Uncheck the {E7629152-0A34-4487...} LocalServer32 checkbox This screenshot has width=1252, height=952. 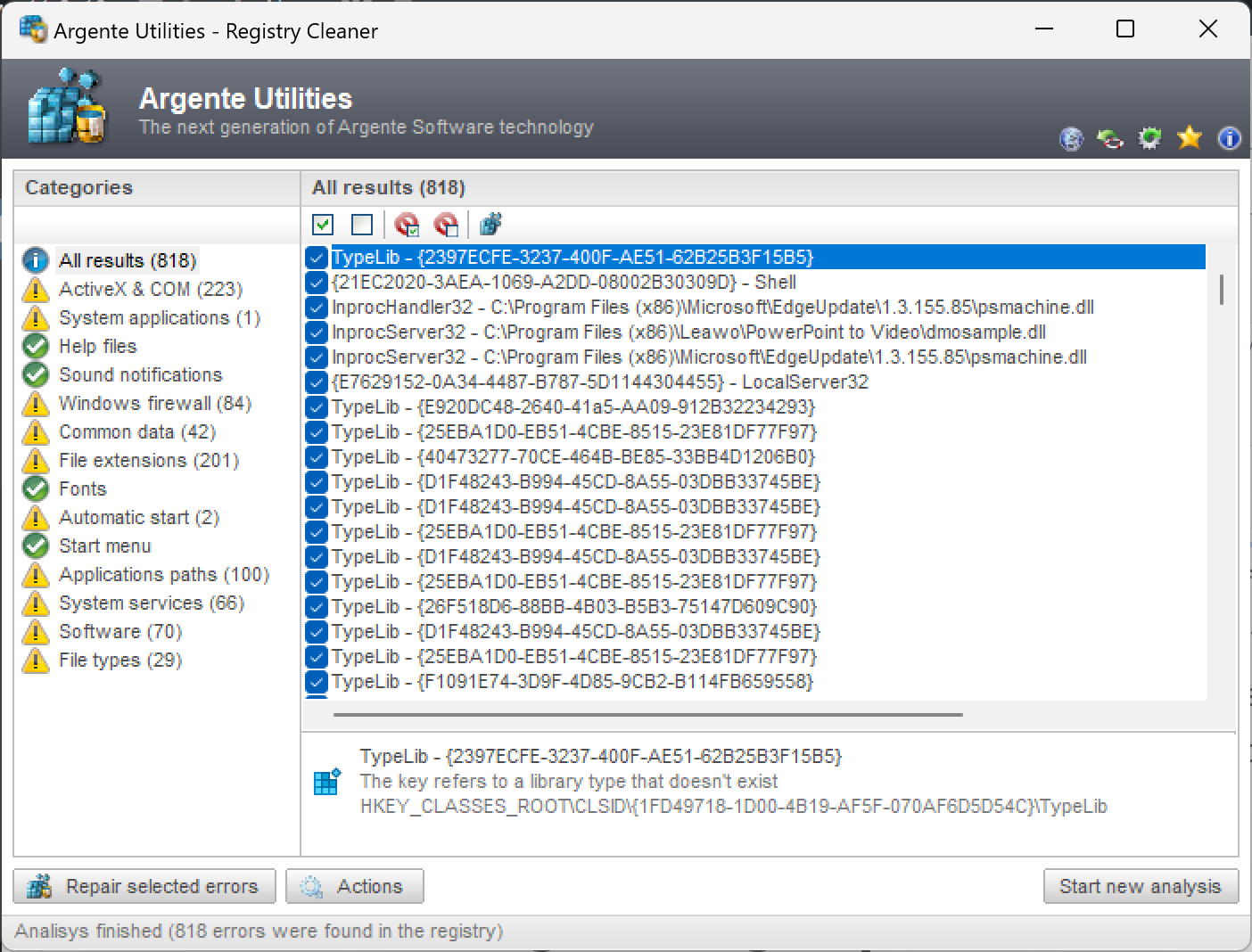317,382
